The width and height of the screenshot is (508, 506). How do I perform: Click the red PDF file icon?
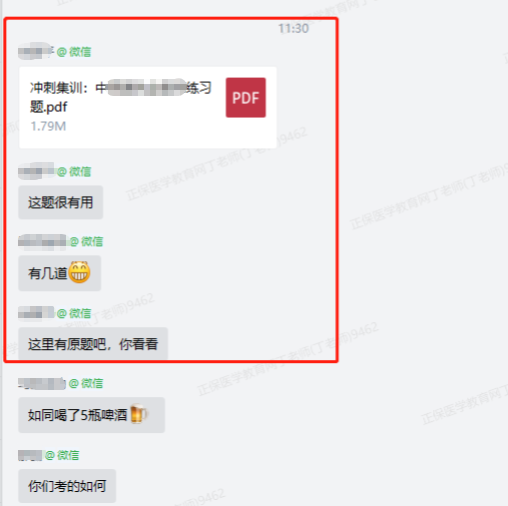tap(246, 98)
